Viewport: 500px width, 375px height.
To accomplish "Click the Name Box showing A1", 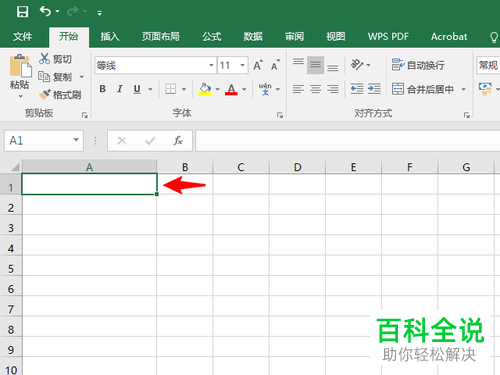I will [43, 141].
